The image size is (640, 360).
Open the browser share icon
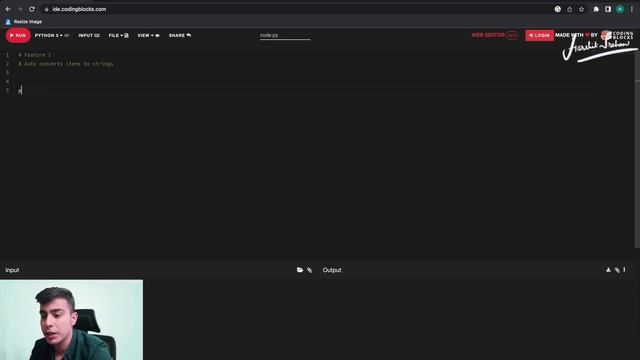569,9
